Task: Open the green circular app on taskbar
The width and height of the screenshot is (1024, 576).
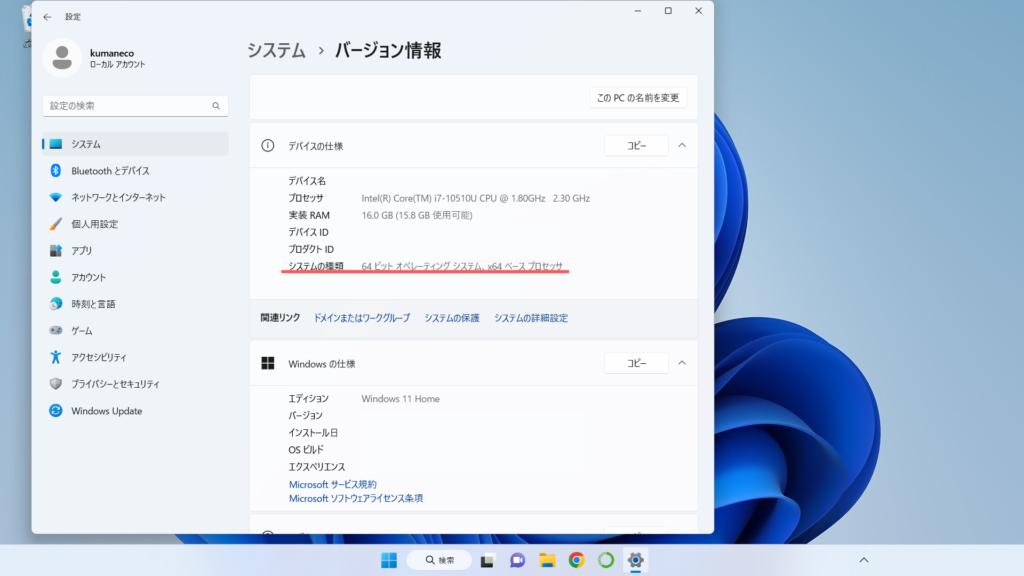Action: tap(606, 560)
